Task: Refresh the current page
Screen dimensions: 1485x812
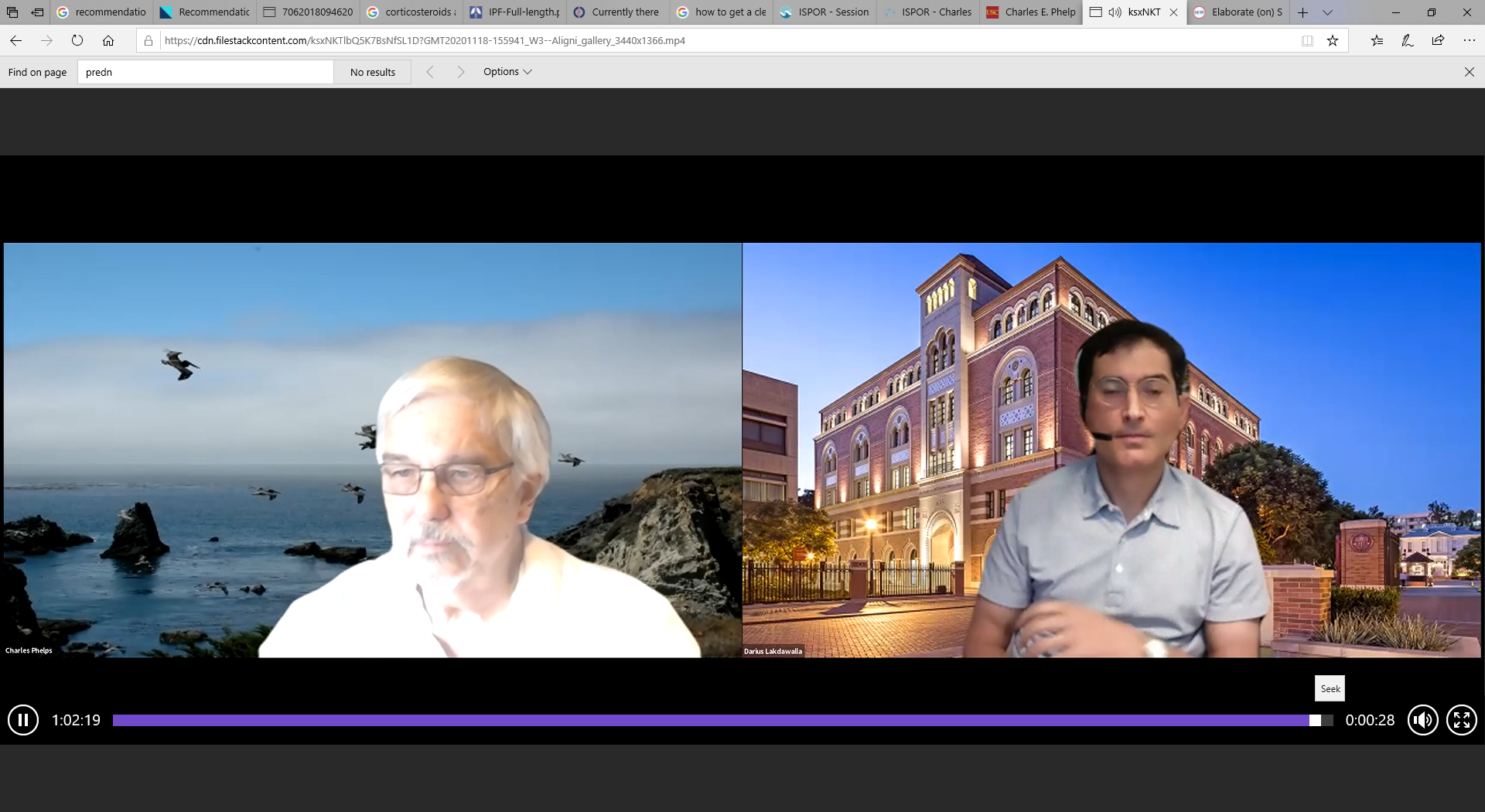Action: pyautogui.click(x=77, y=41)
